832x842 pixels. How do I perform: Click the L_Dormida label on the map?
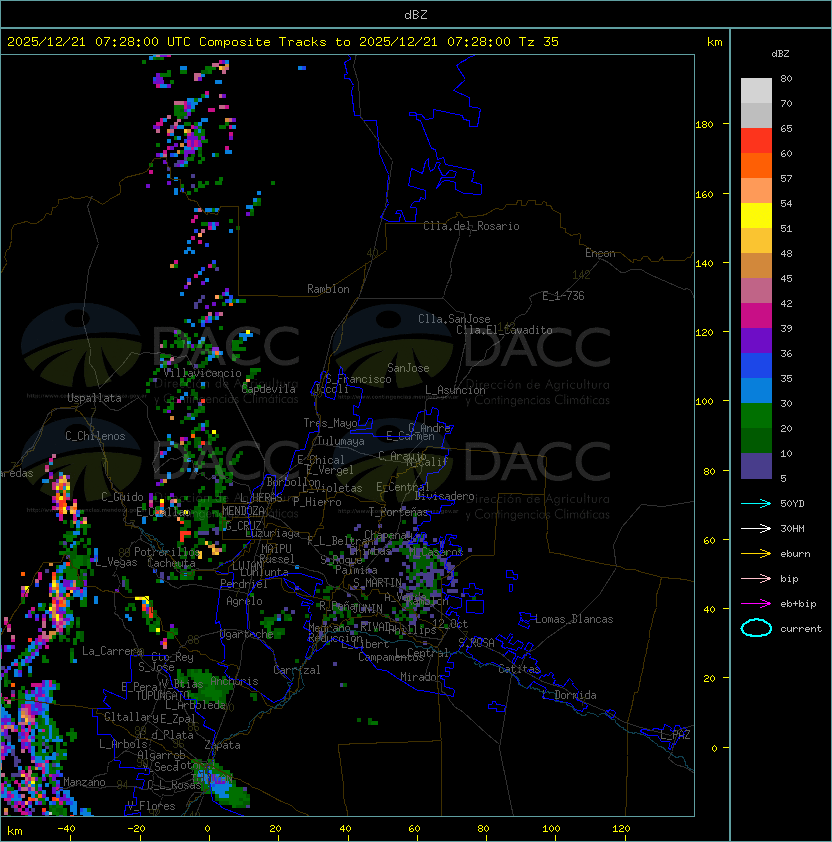point(569,695)
